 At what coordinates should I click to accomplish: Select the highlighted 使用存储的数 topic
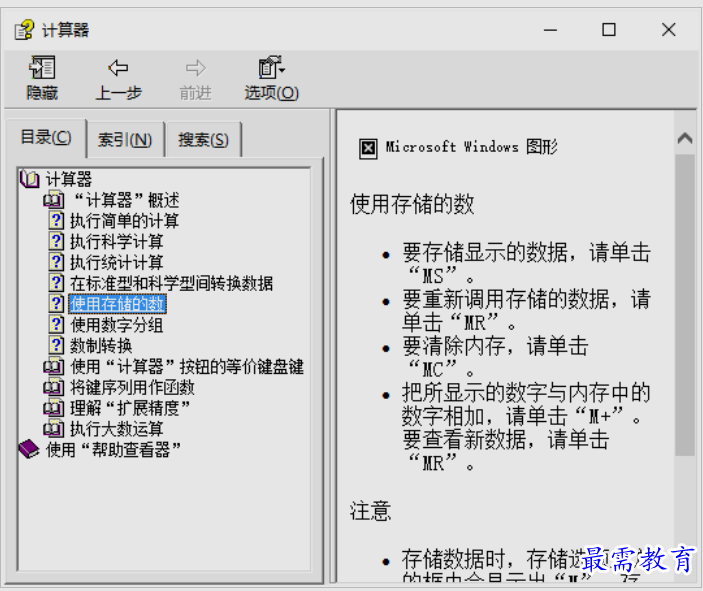pyautogui.click(x=117, y=304)
